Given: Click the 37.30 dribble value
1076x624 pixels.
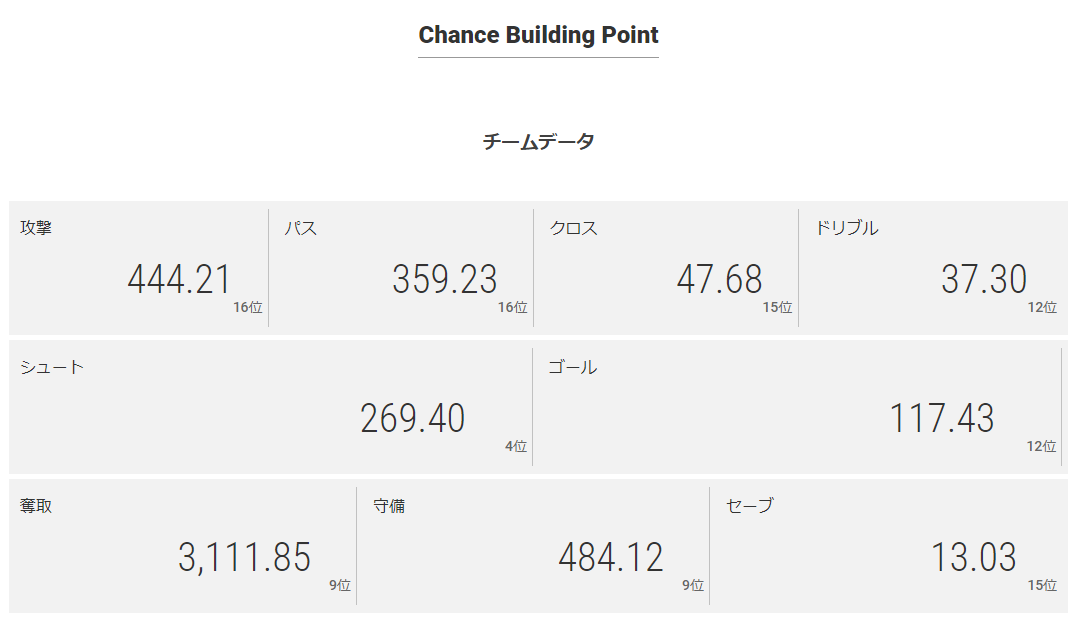Looking at the screenshot, I should (x=984, y=279).
